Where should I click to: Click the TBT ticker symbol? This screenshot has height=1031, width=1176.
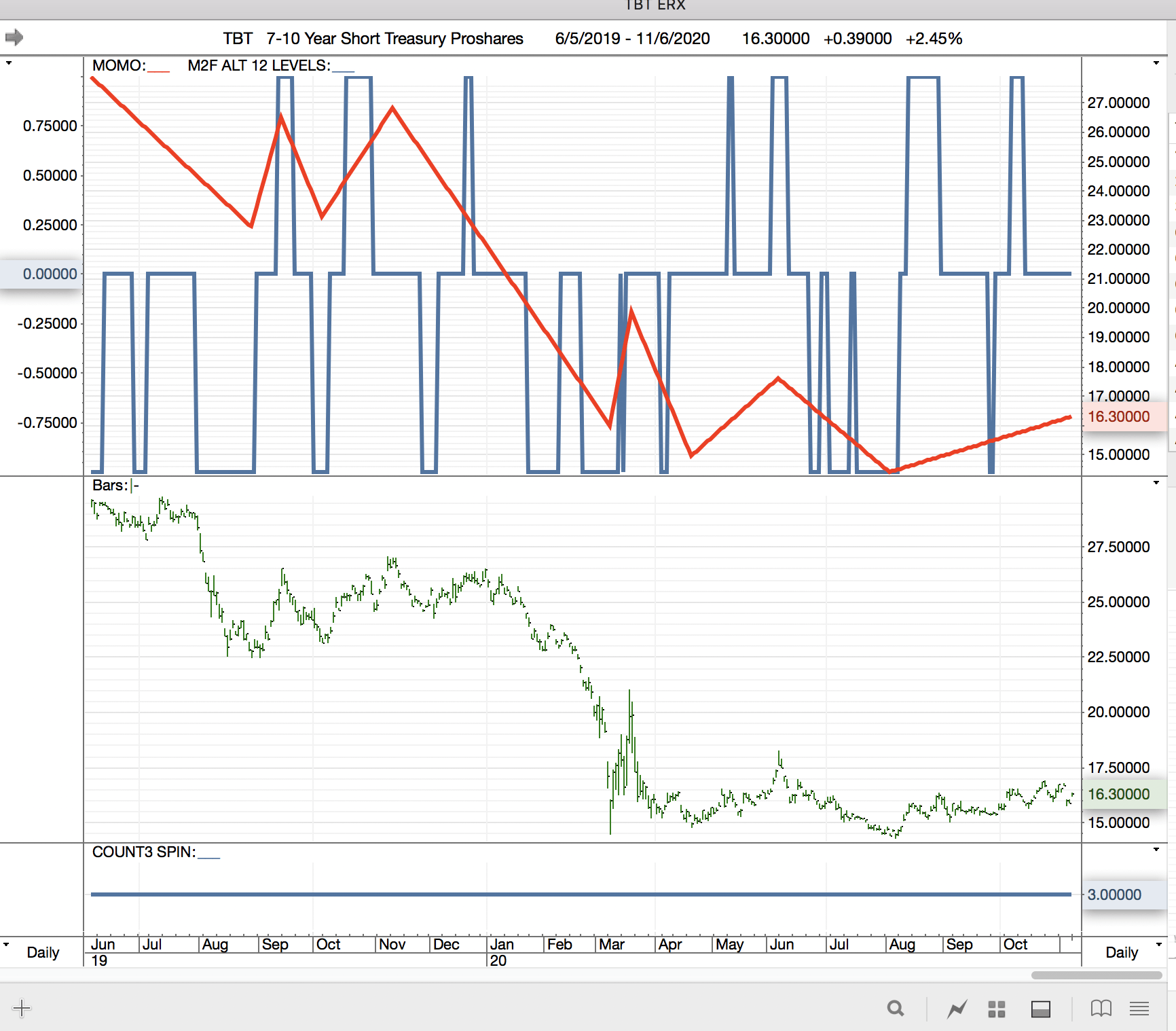pyautogui.click(x=238, y=39)
